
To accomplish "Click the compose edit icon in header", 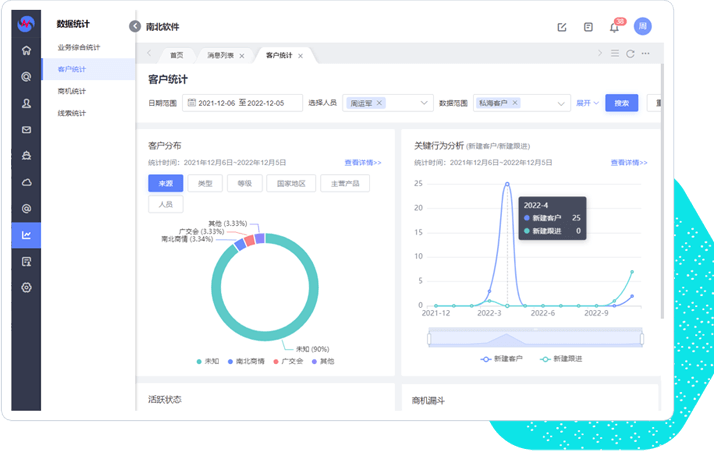I will point(562,27).
